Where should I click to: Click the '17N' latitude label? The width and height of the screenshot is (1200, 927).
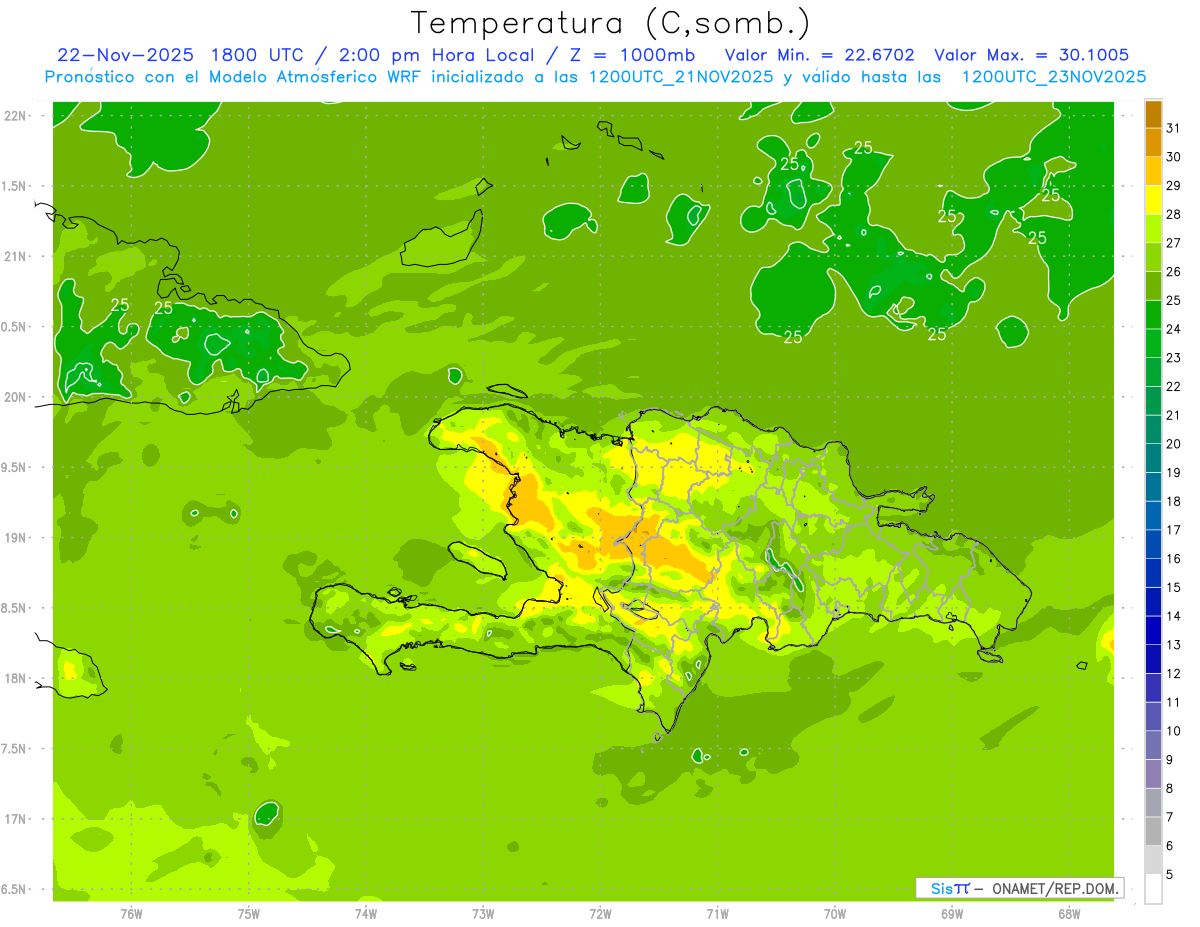point(16,819)
